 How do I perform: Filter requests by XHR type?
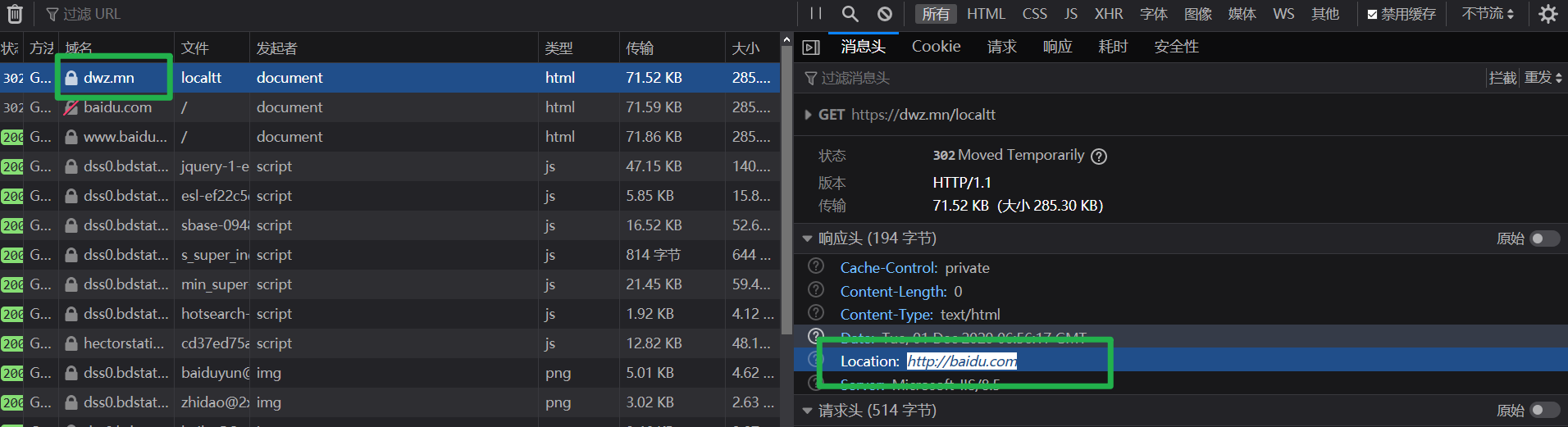click(x=1109, y=14)
